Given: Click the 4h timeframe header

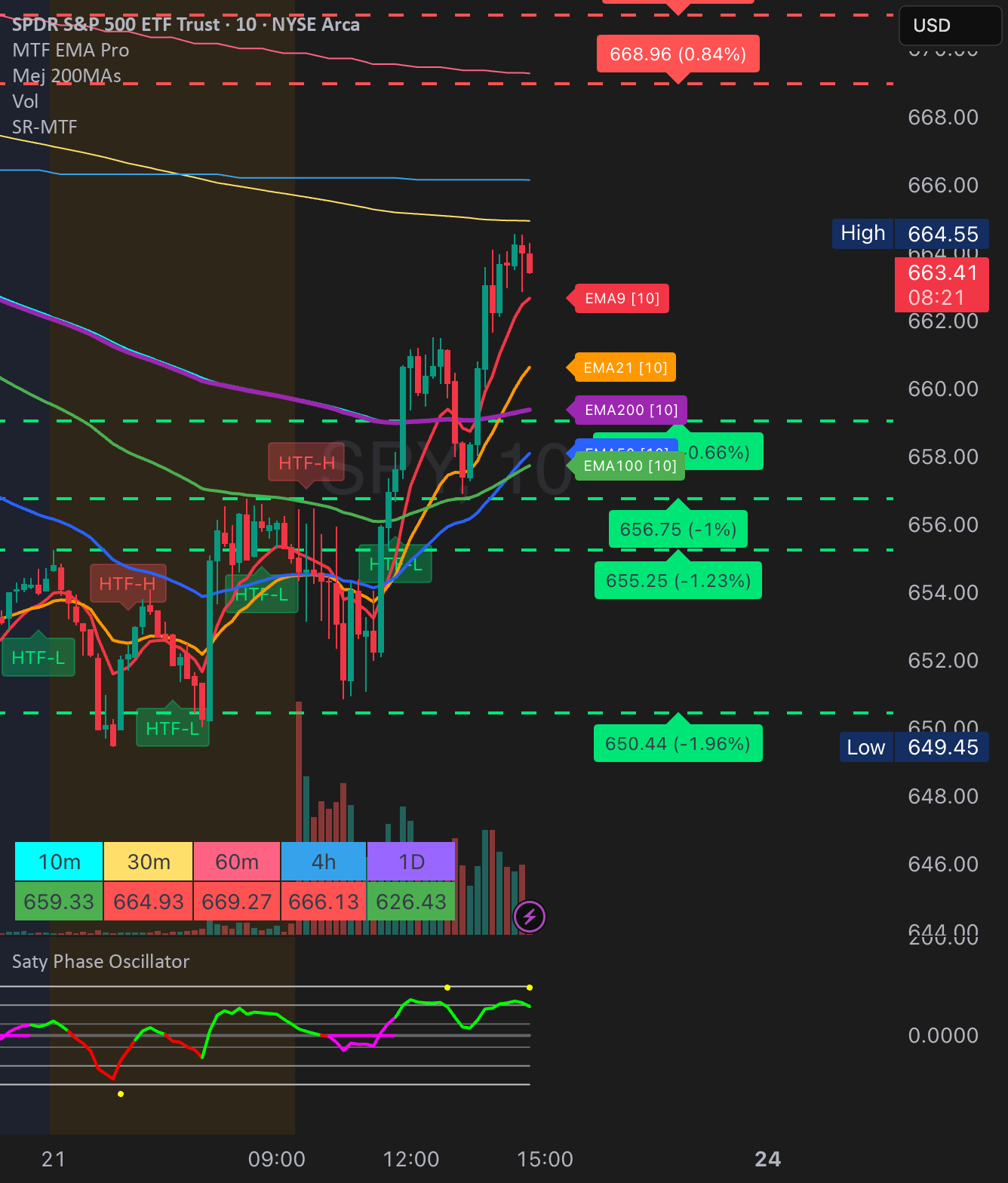Looking at the screenshot, I should coord(324,862).
